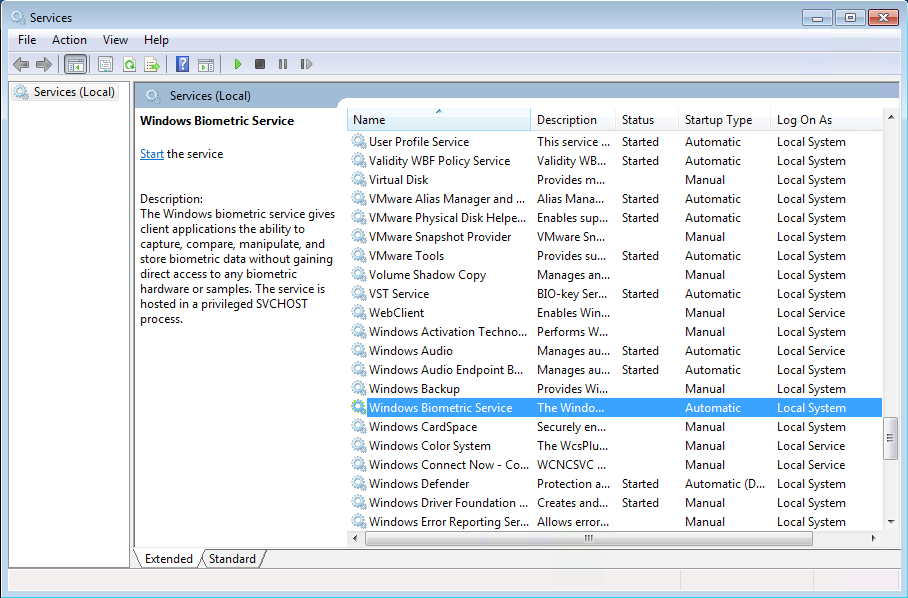Click the gear icon beside User Profile Service
908x598 pixels.
[x=359, y=141]
